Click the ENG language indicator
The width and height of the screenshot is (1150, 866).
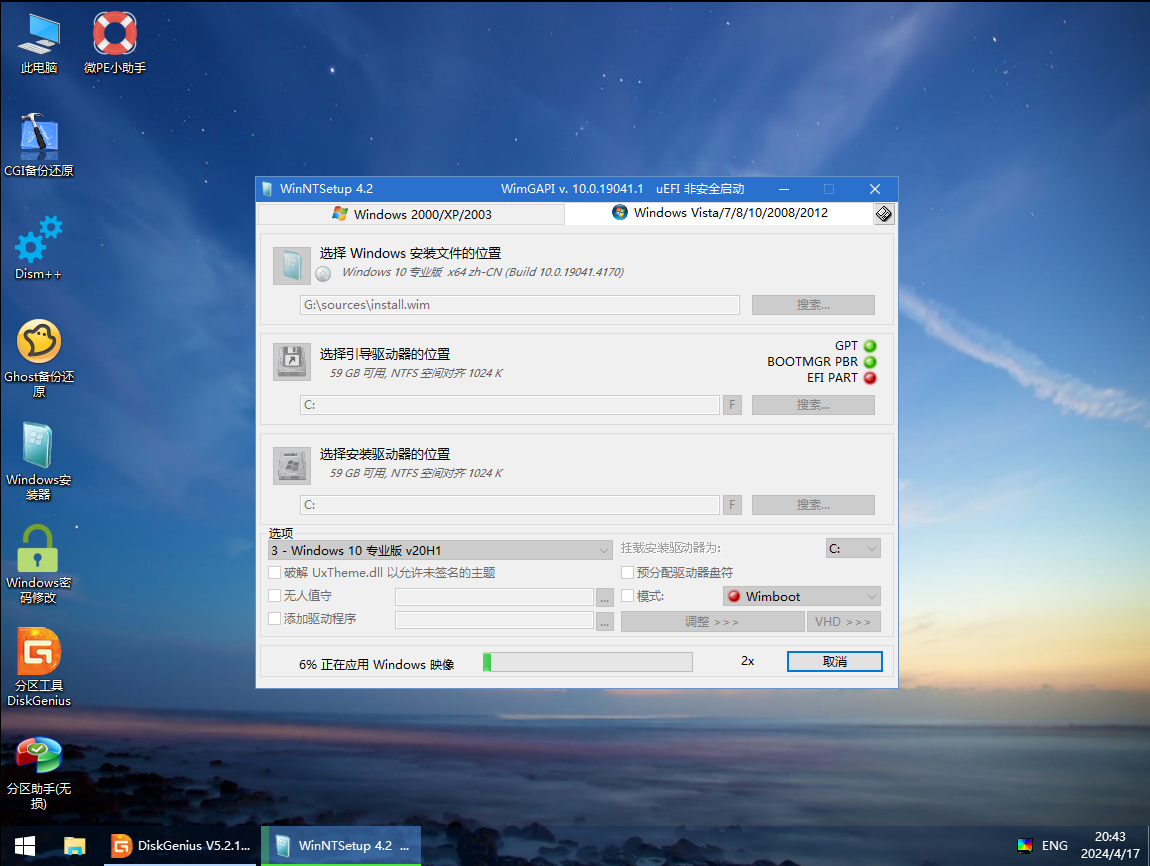point(1055,845)
